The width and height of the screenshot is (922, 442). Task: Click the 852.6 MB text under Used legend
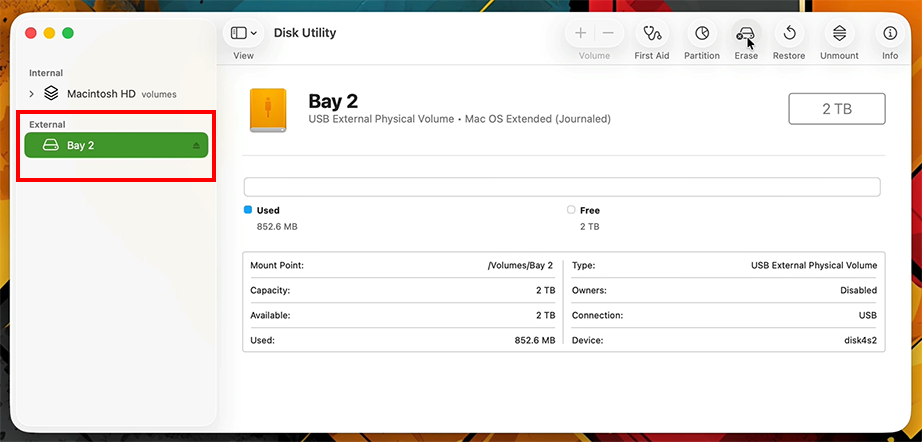click(277, 226)
